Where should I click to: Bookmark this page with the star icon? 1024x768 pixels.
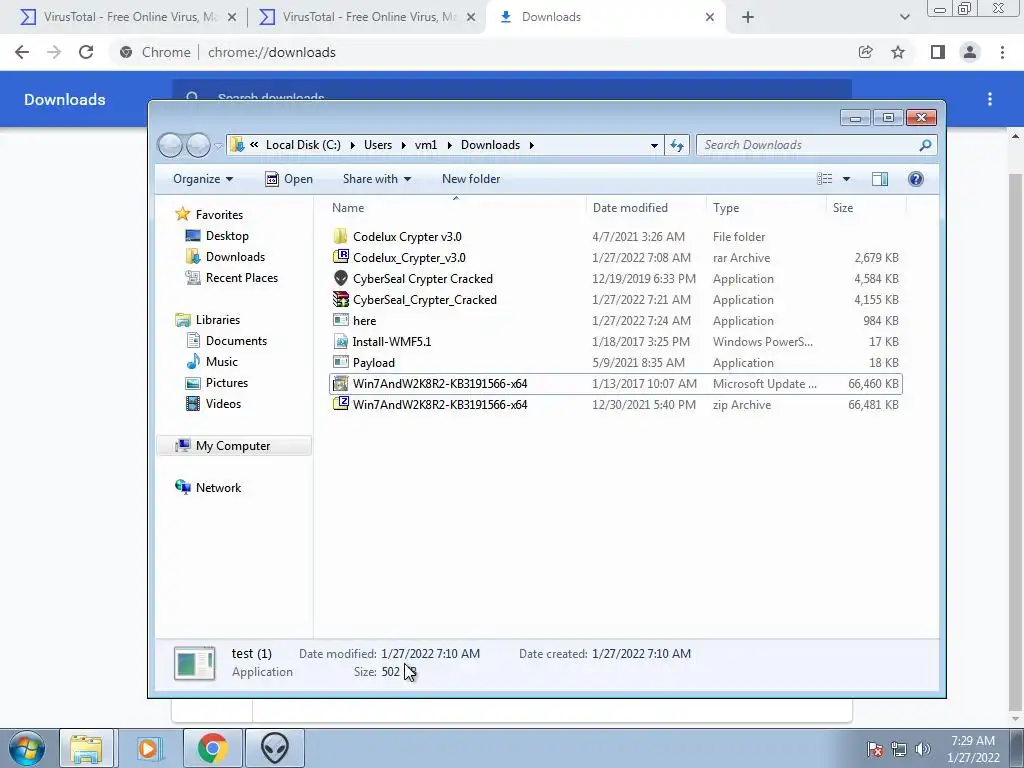pyautogui.click(x=898, y=52)
